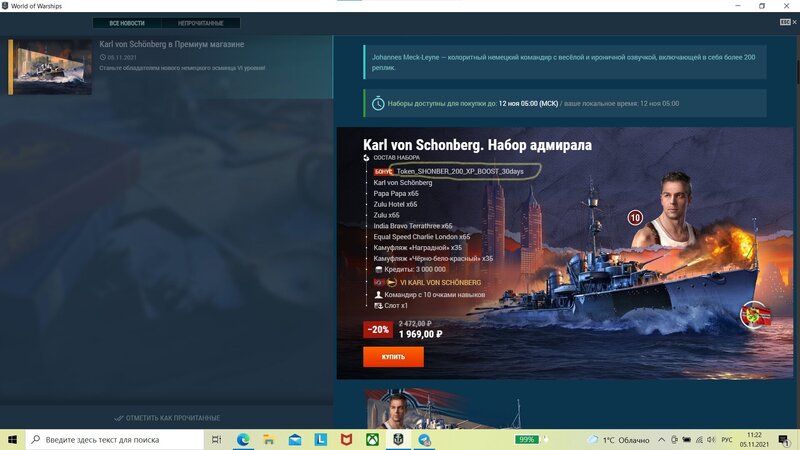Click the German flag emblem on ship art

tap(755, 315)
